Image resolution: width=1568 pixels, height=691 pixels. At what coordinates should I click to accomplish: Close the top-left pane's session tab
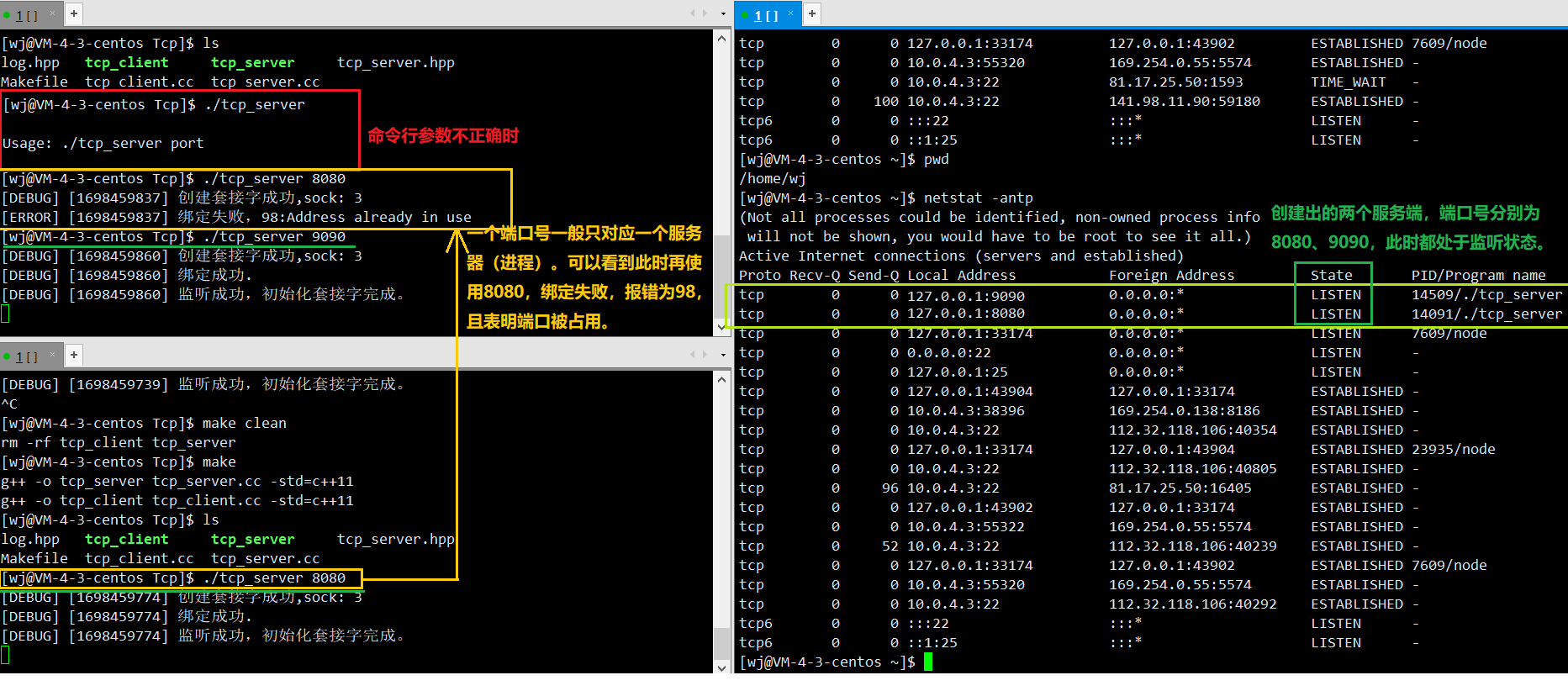coord(52,13)
